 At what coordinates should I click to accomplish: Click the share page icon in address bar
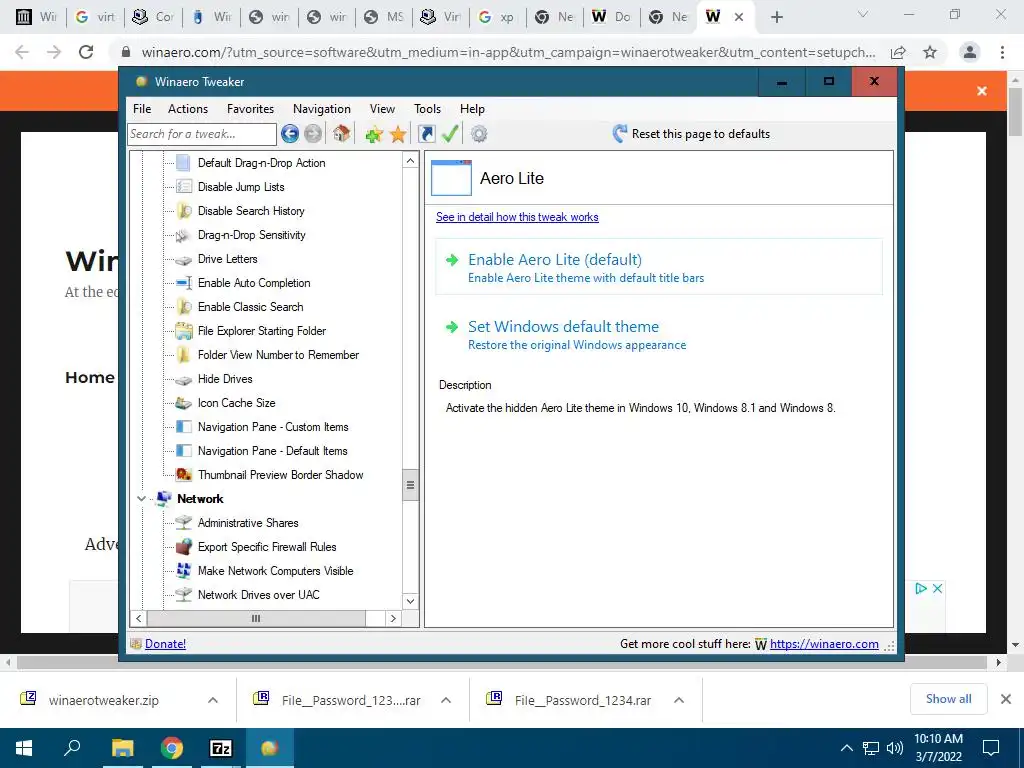coord(899,52)
